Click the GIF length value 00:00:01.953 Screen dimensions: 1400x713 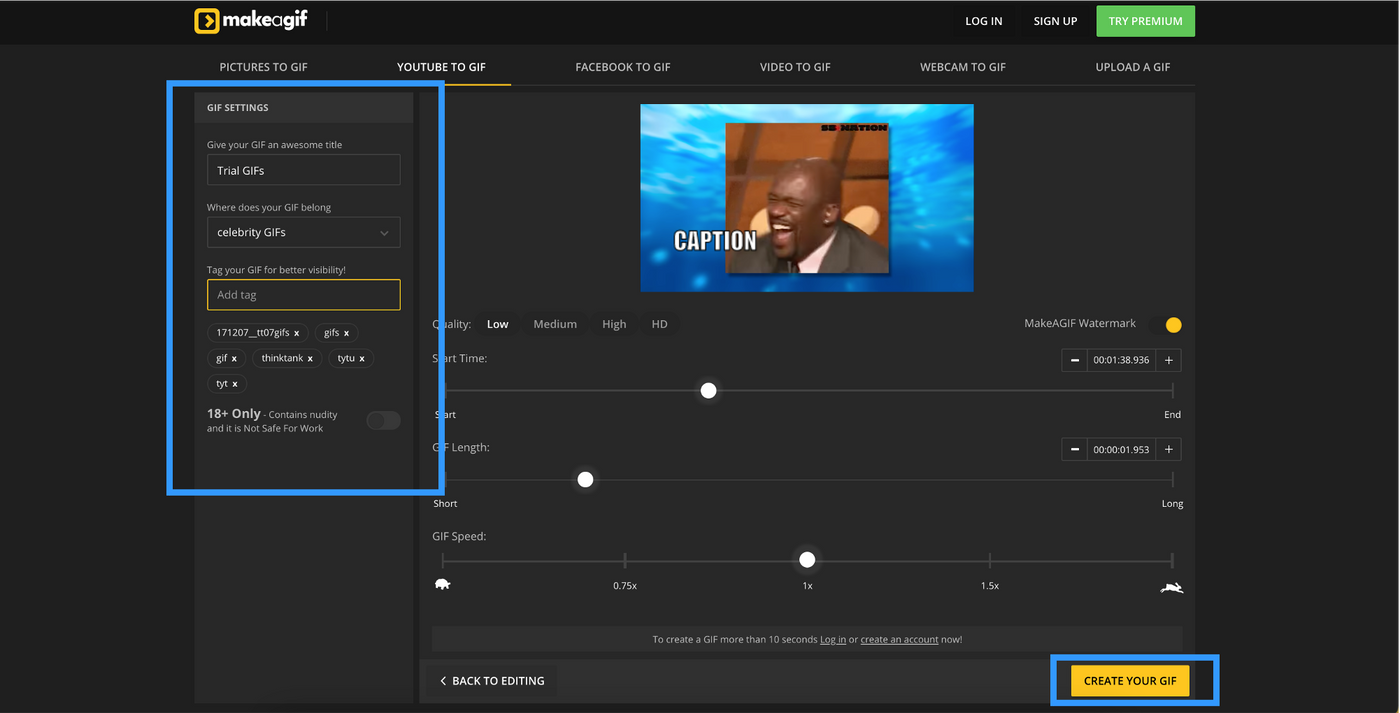[1122, 449]
